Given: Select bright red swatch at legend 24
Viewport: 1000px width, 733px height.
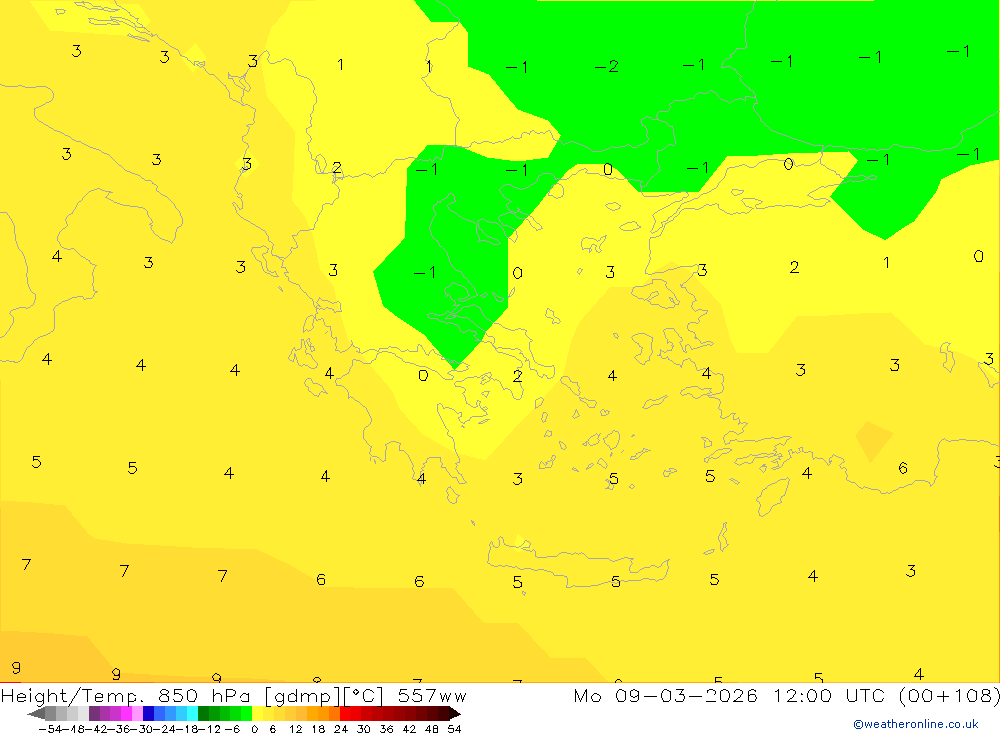Looking at the screenshot, I should click(345, 714).
